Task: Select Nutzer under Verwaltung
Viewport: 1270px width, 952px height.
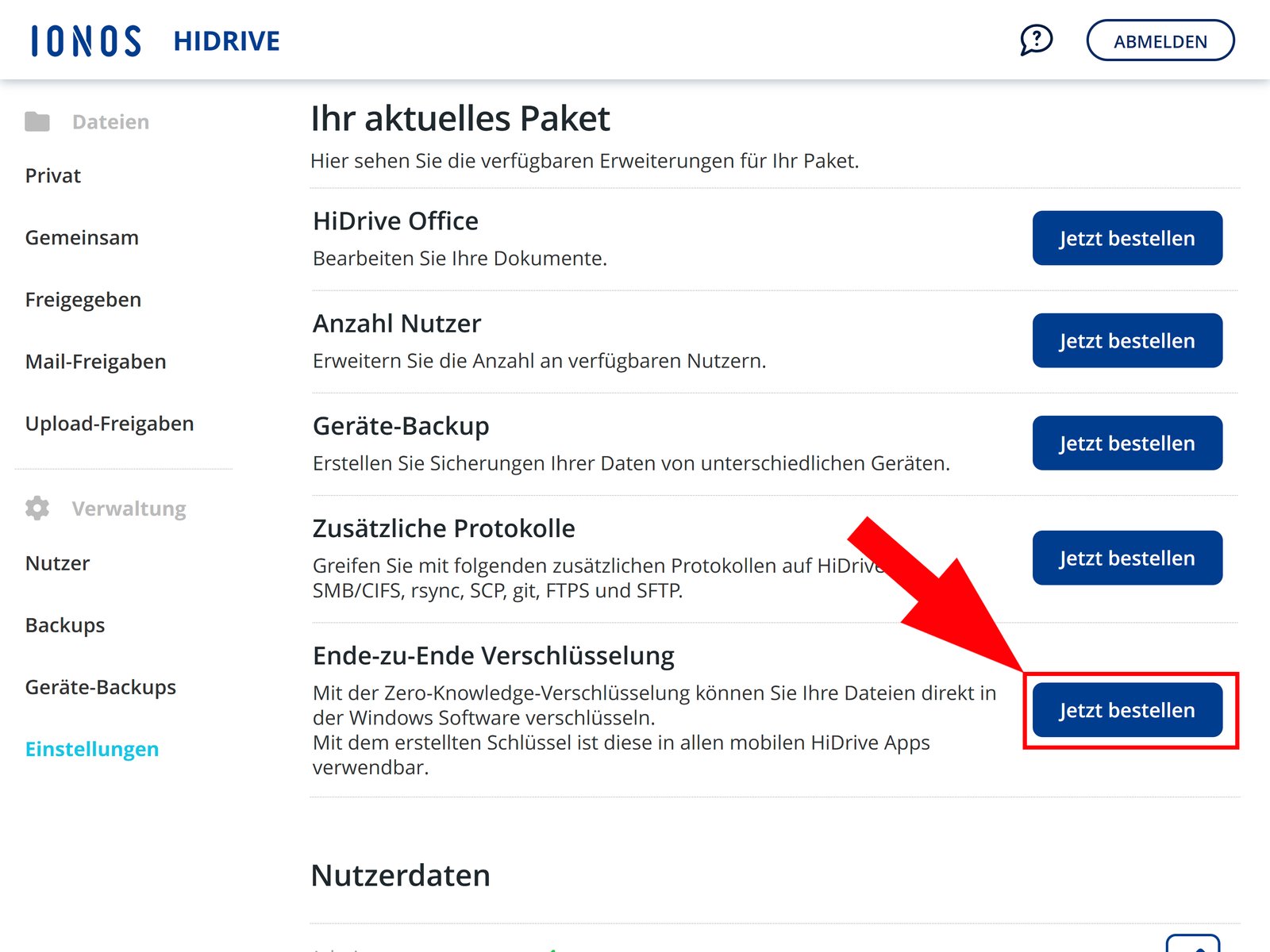Action: coord(56,563)
